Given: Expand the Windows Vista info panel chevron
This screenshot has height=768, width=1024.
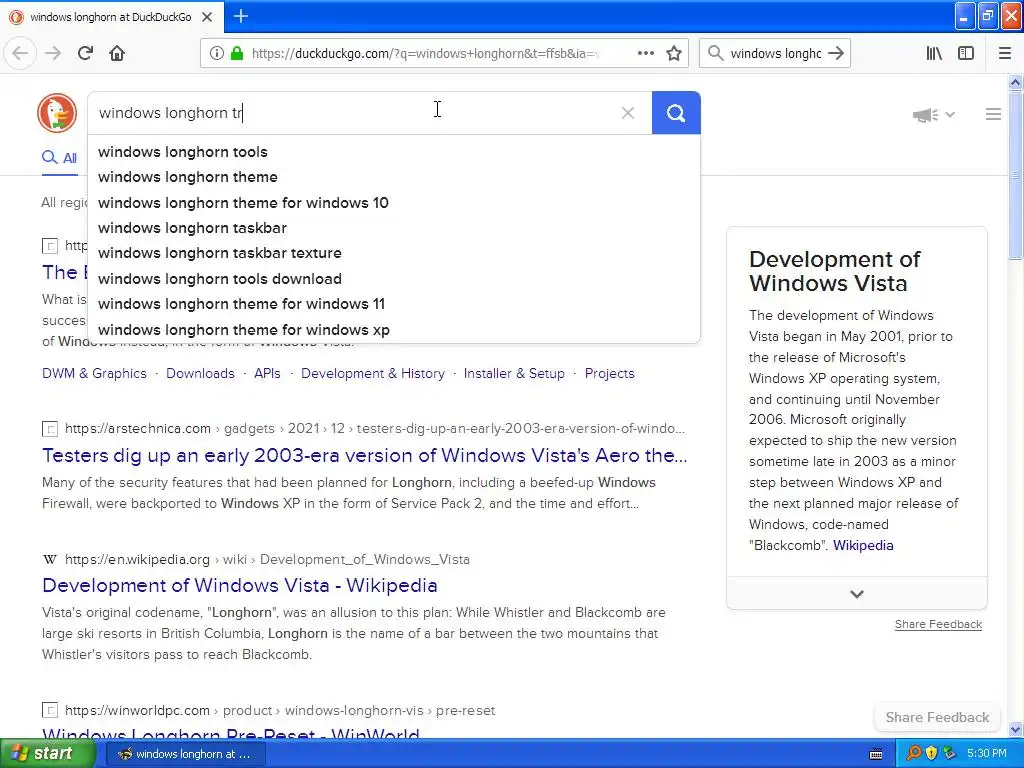Looking at the screenshot, I should point(857,594).
